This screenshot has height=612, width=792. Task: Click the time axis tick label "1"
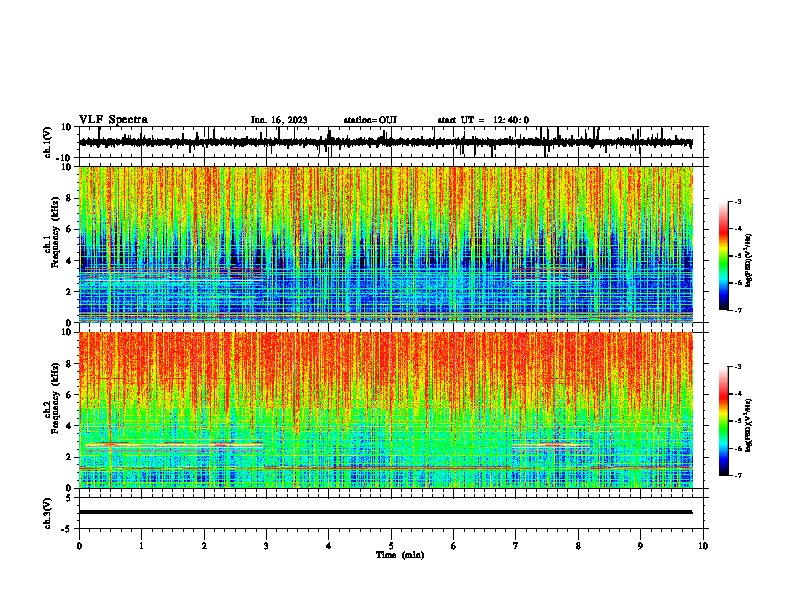pos(141,546)
